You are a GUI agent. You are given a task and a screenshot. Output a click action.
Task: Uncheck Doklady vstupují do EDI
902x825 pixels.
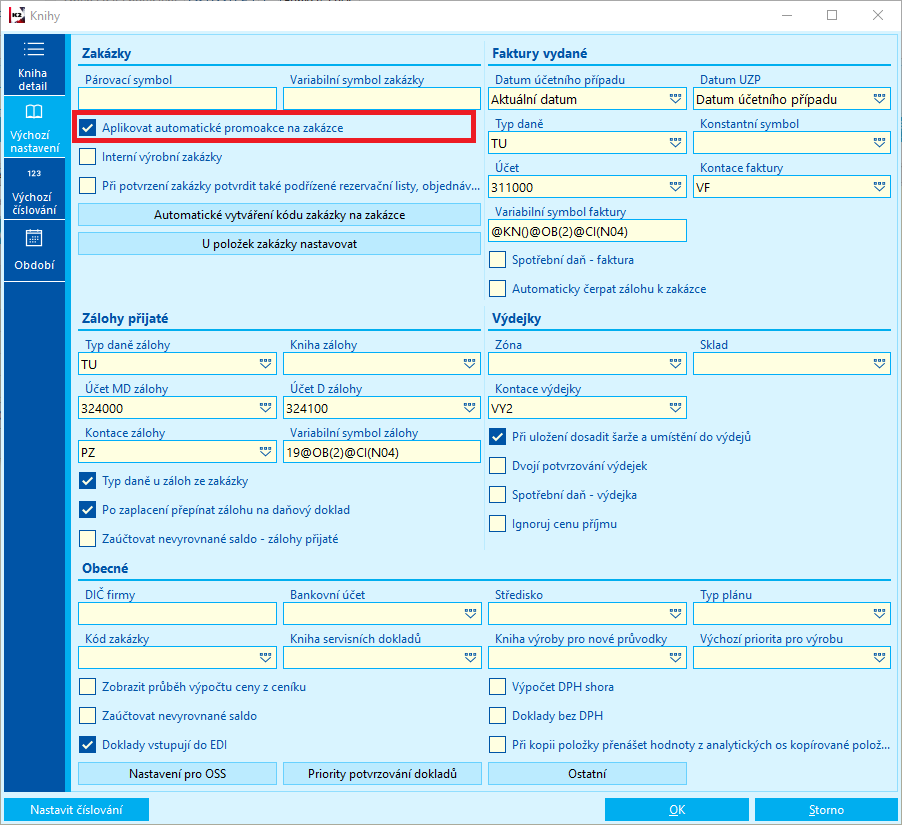[x=87, y=745]
